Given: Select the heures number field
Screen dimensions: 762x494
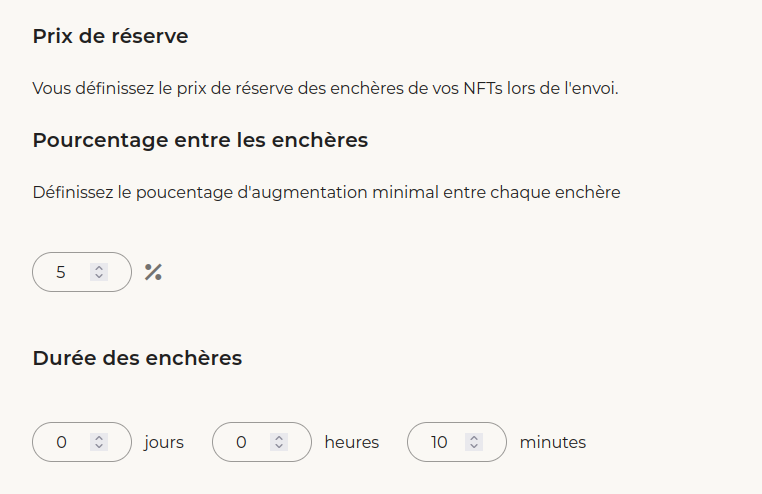Looking at the screenshot, I should (x=242, y=442).
